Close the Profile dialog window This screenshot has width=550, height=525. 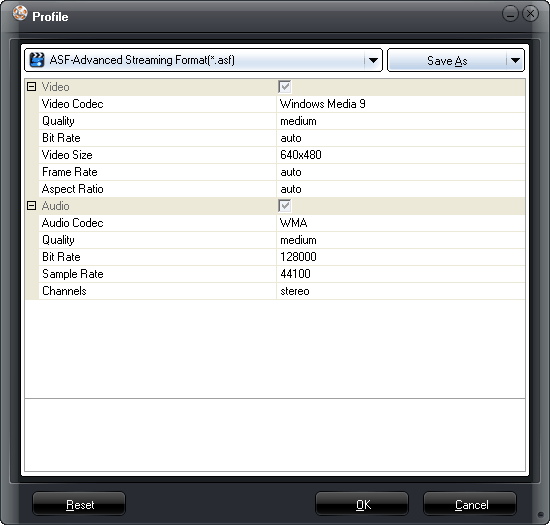tap(530, 14)
